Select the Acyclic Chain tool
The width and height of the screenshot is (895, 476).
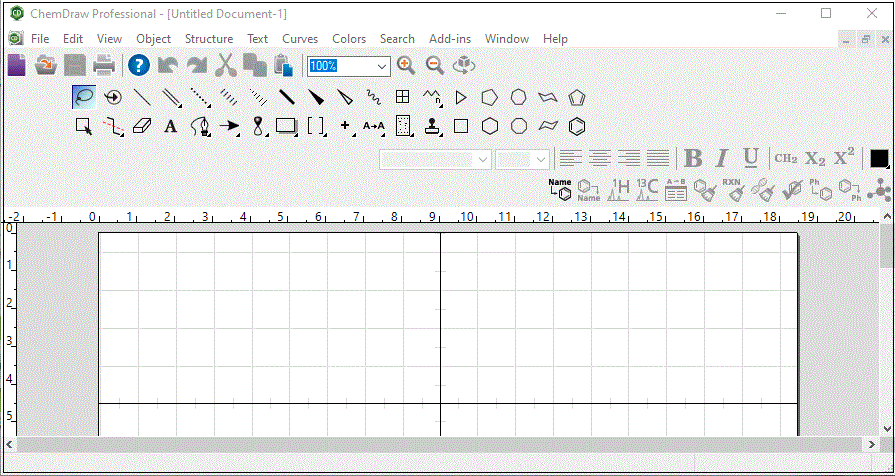coord(432,97)
